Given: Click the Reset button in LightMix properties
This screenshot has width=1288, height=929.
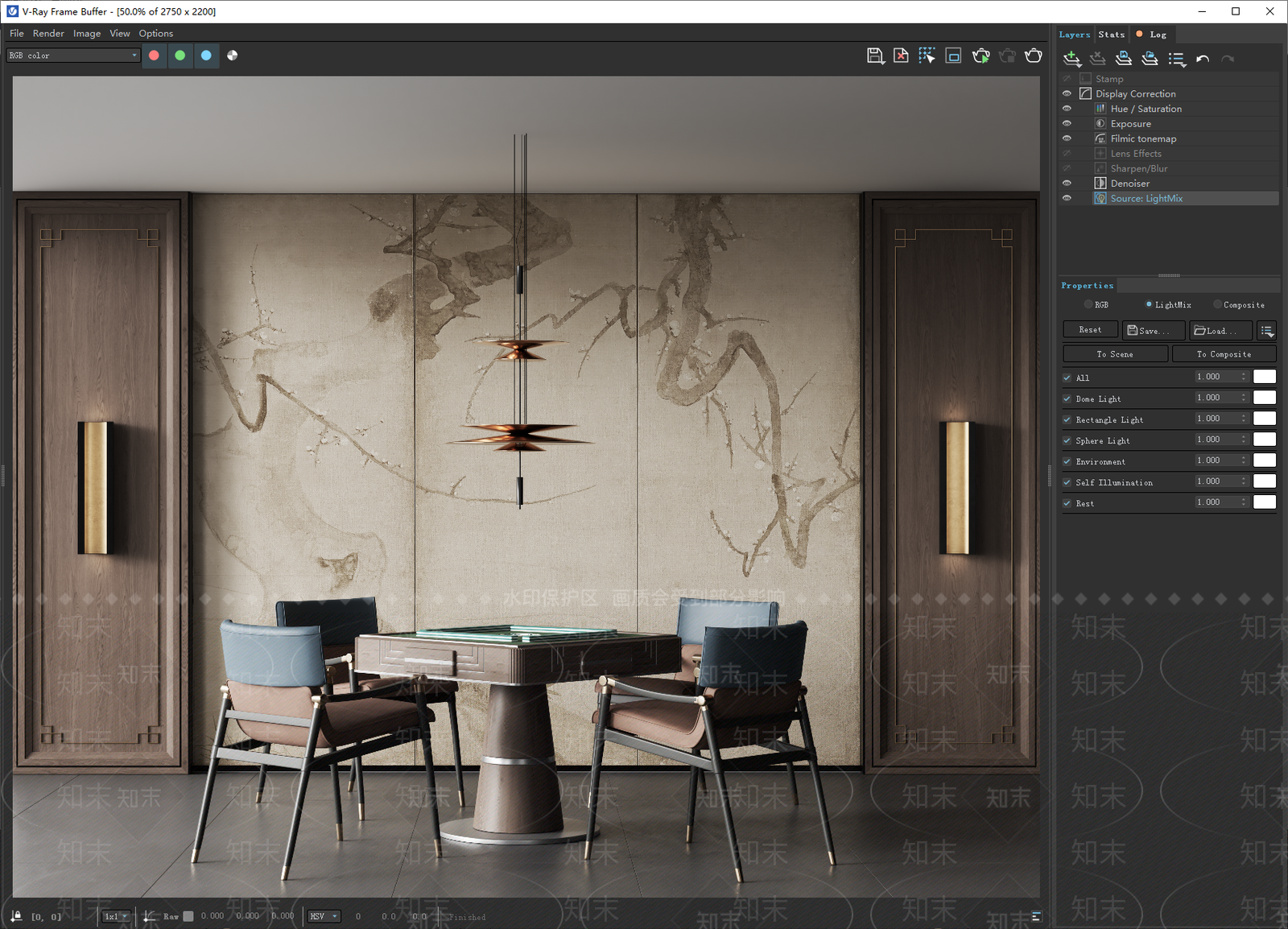Looking at the screenshot, I should [1090, 329].
